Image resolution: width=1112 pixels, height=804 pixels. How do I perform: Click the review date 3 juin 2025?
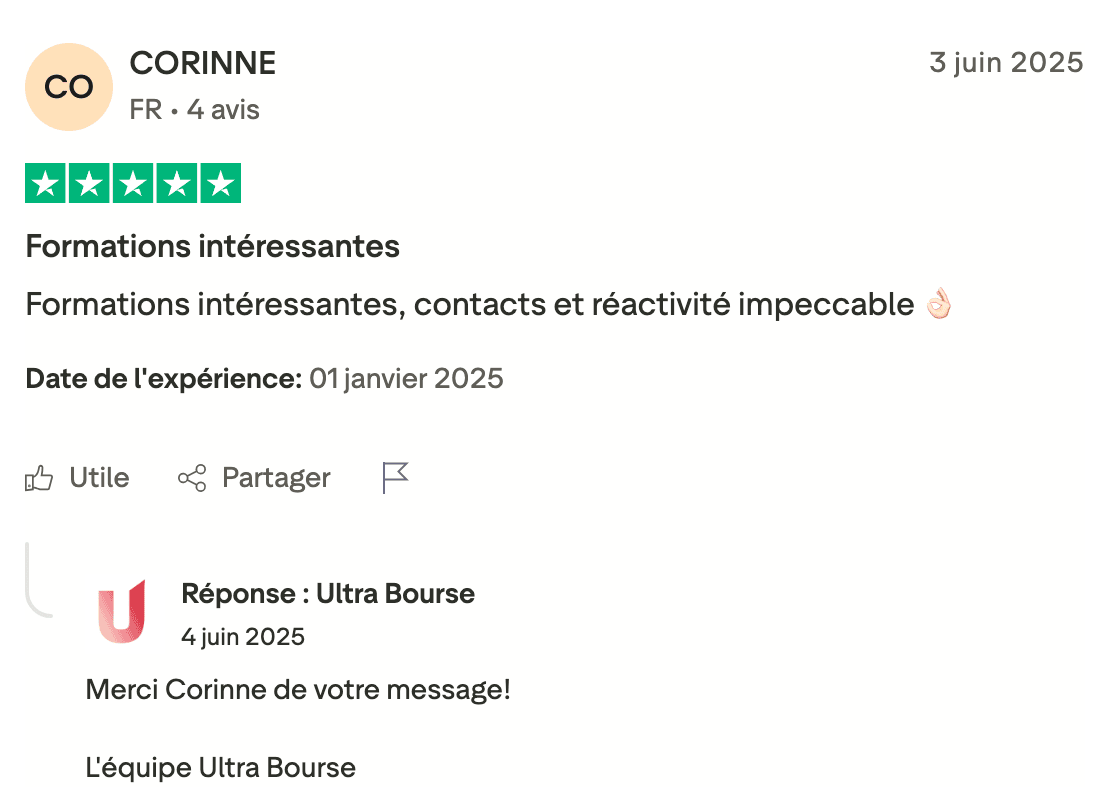[x=1006, y=63]
